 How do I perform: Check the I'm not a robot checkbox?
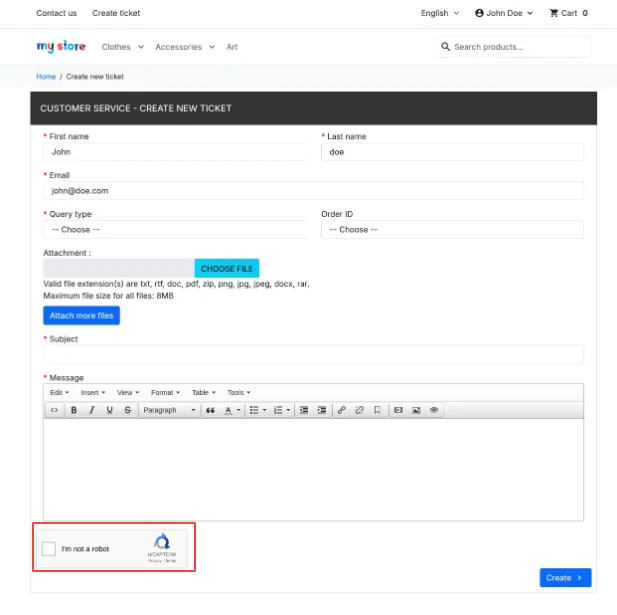tap(49, 549)
